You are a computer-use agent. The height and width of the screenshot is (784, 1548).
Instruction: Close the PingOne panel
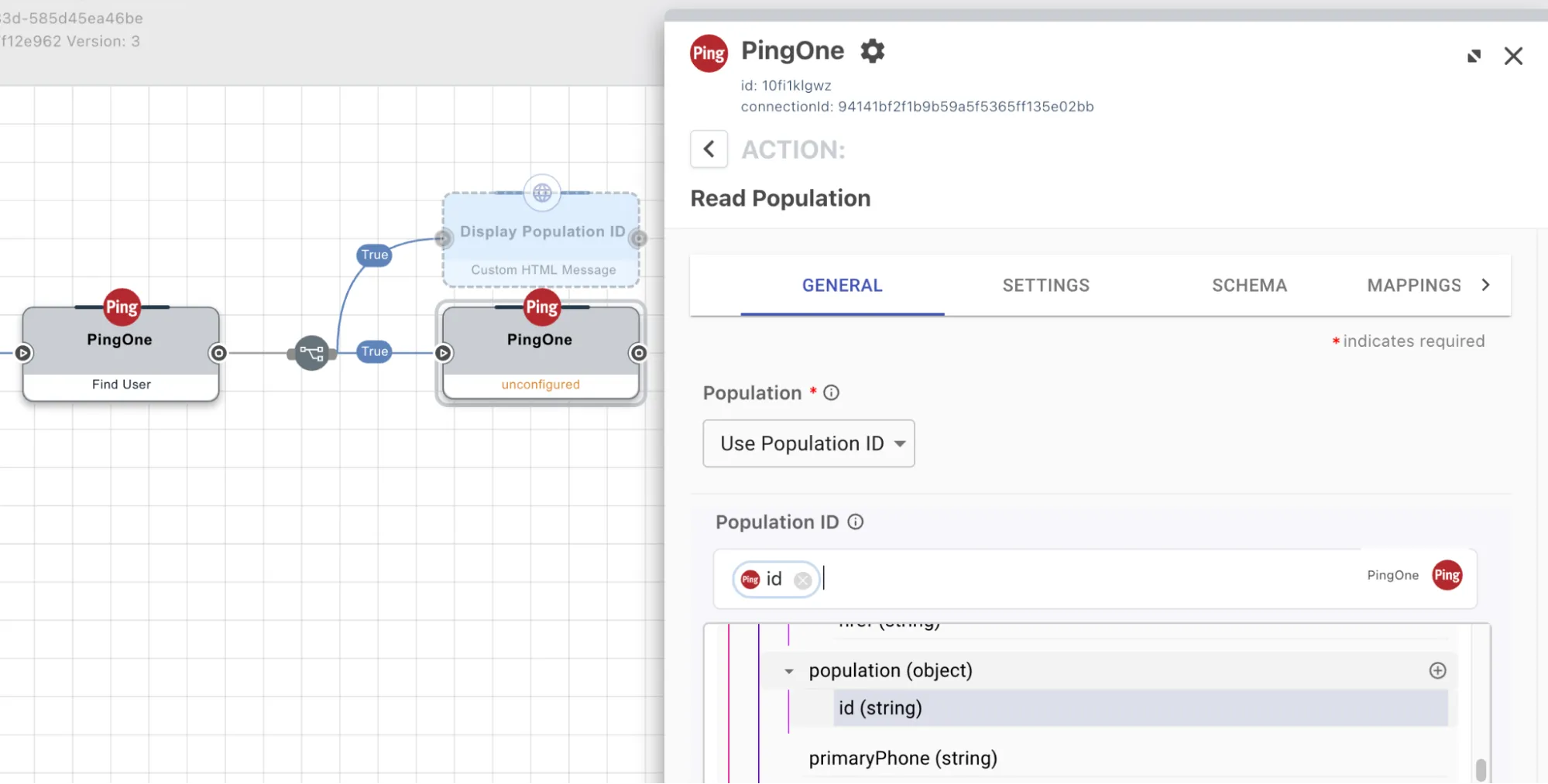point(1513,56)
